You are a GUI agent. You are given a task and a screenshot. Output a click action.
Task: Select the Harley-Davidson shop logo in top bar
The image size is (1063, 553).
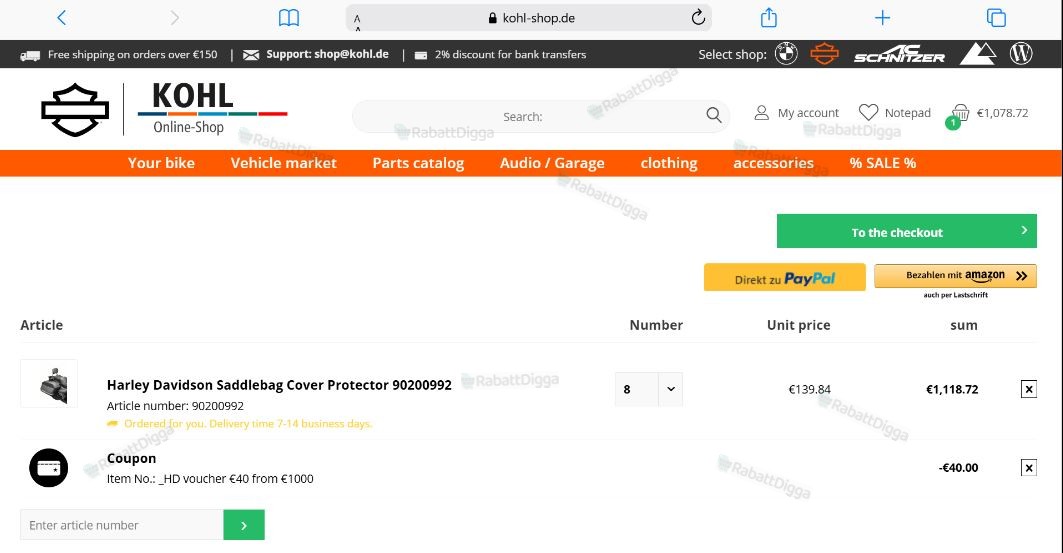(824, 54)
